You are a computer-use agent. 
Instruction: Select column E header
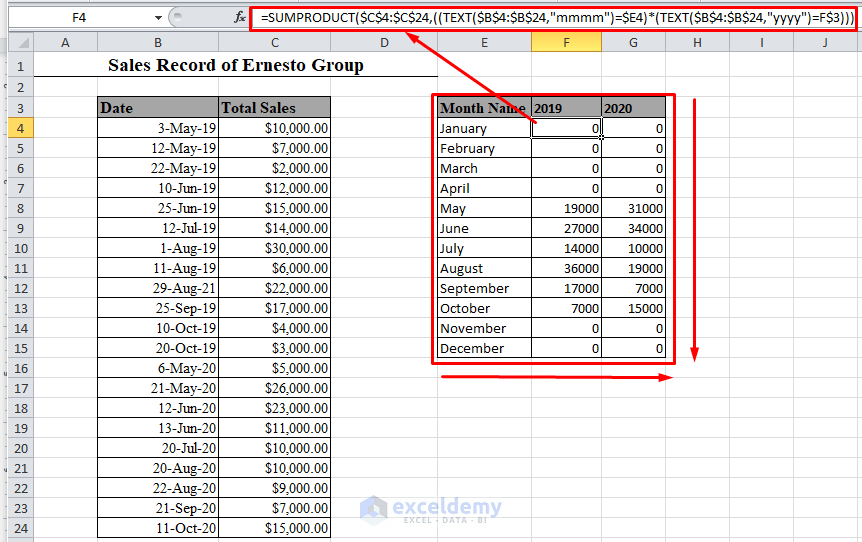(484, 42)
